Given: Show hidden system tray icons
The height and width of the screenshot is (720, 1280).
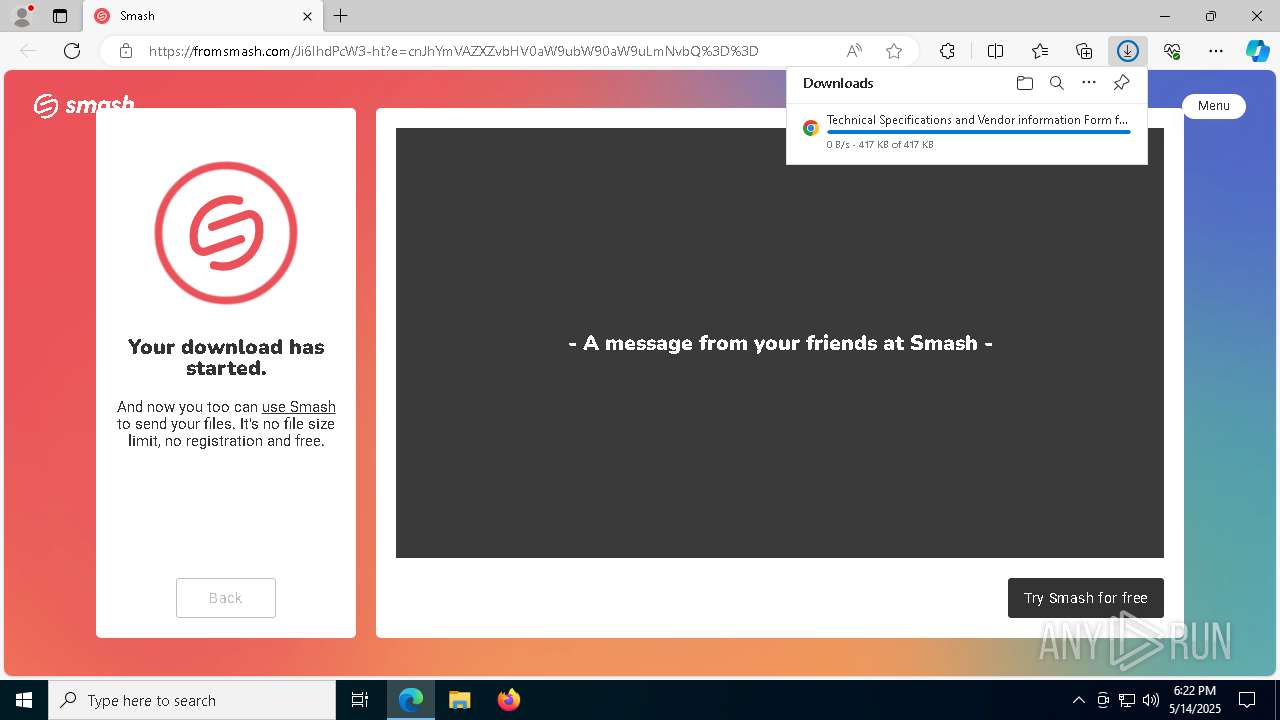Looking at the screenshot, I should coord(1078,700).
